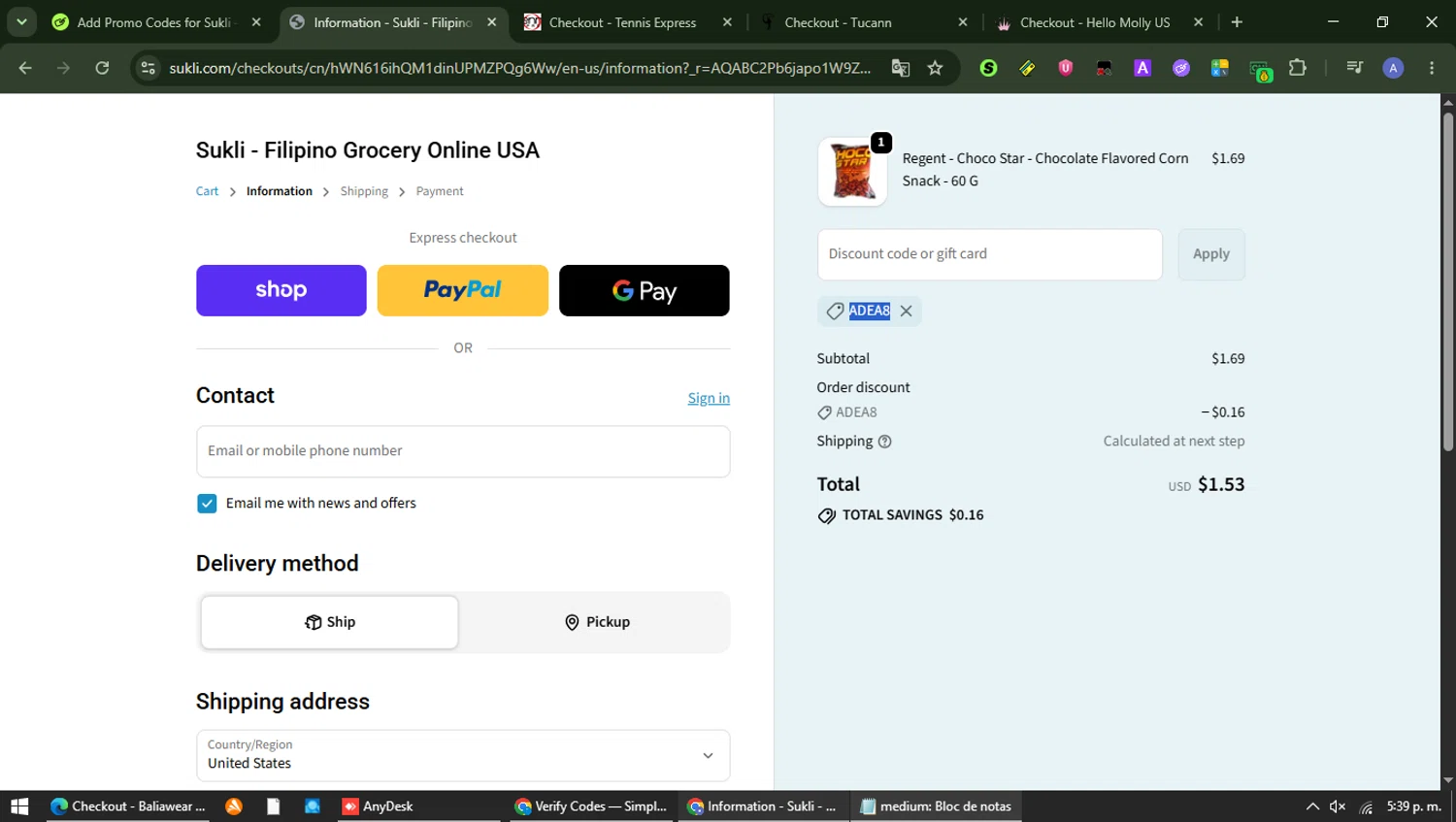Open medium: Bloc de notas taskbar item

click(937, 806)
